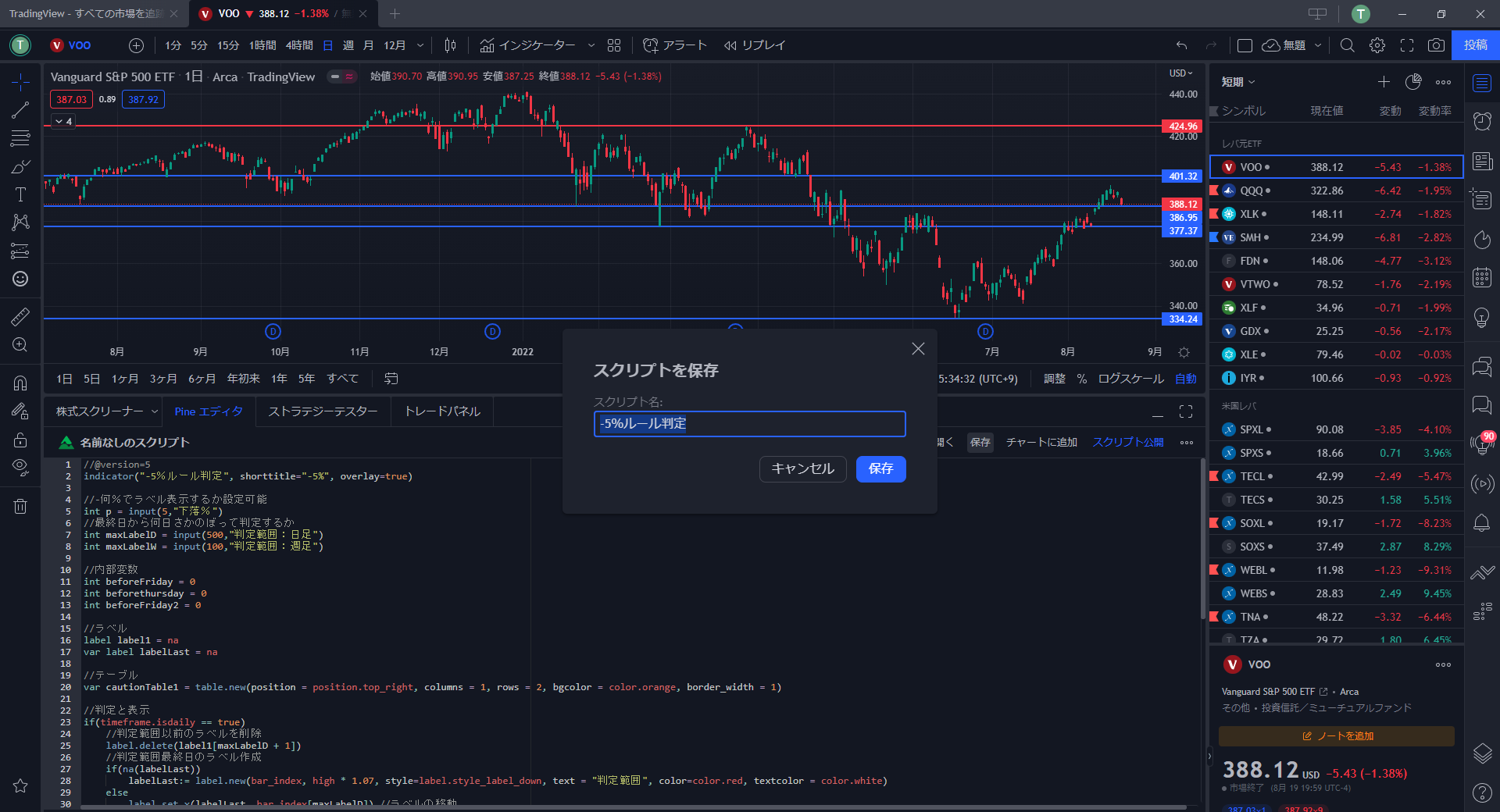Click the 保存 button in the dialog
Viewport: 1500px width, 812px height.
coord(880,468)
